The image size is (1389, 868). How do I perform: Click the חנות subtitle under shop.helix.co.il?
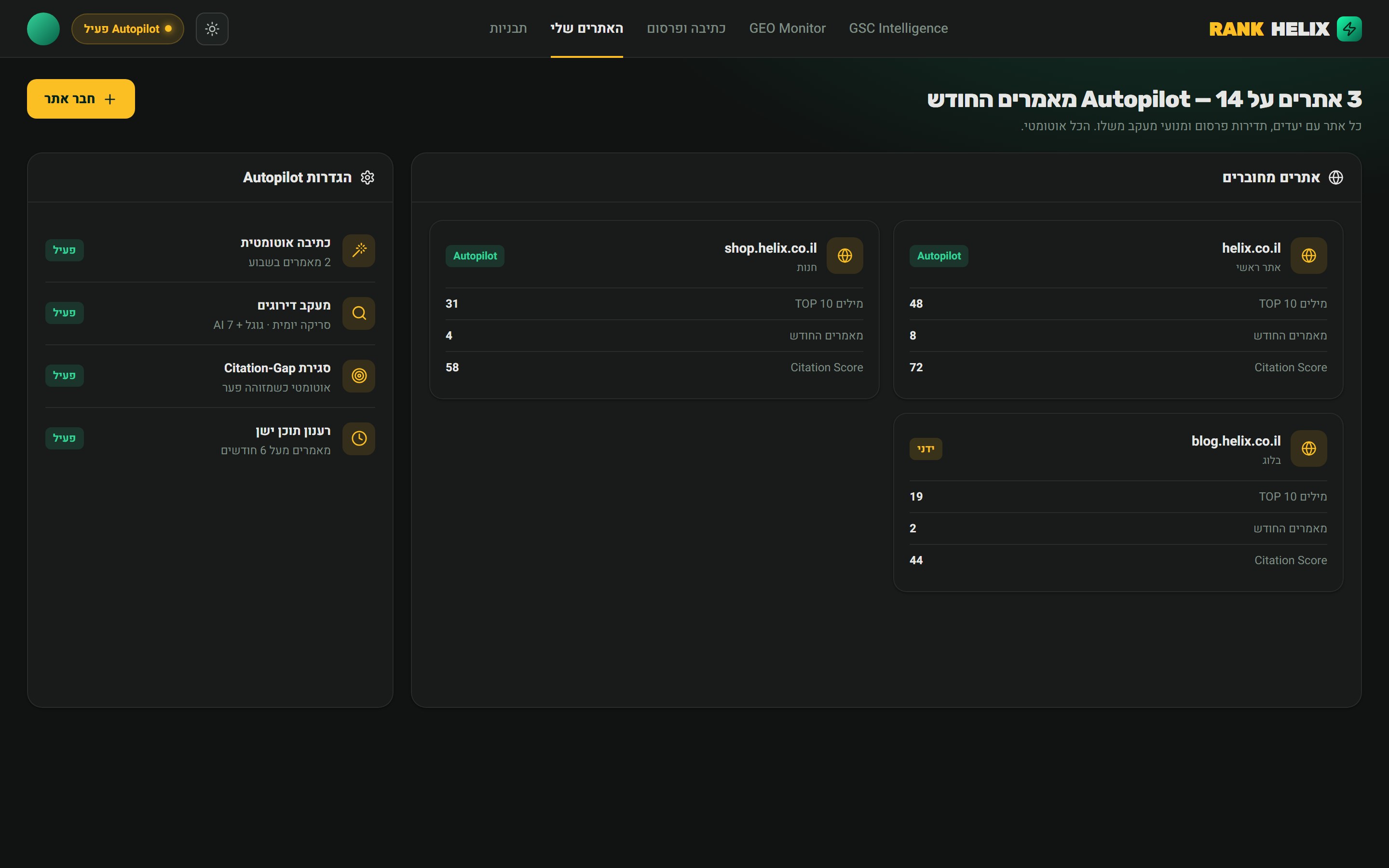pos(806,268)
